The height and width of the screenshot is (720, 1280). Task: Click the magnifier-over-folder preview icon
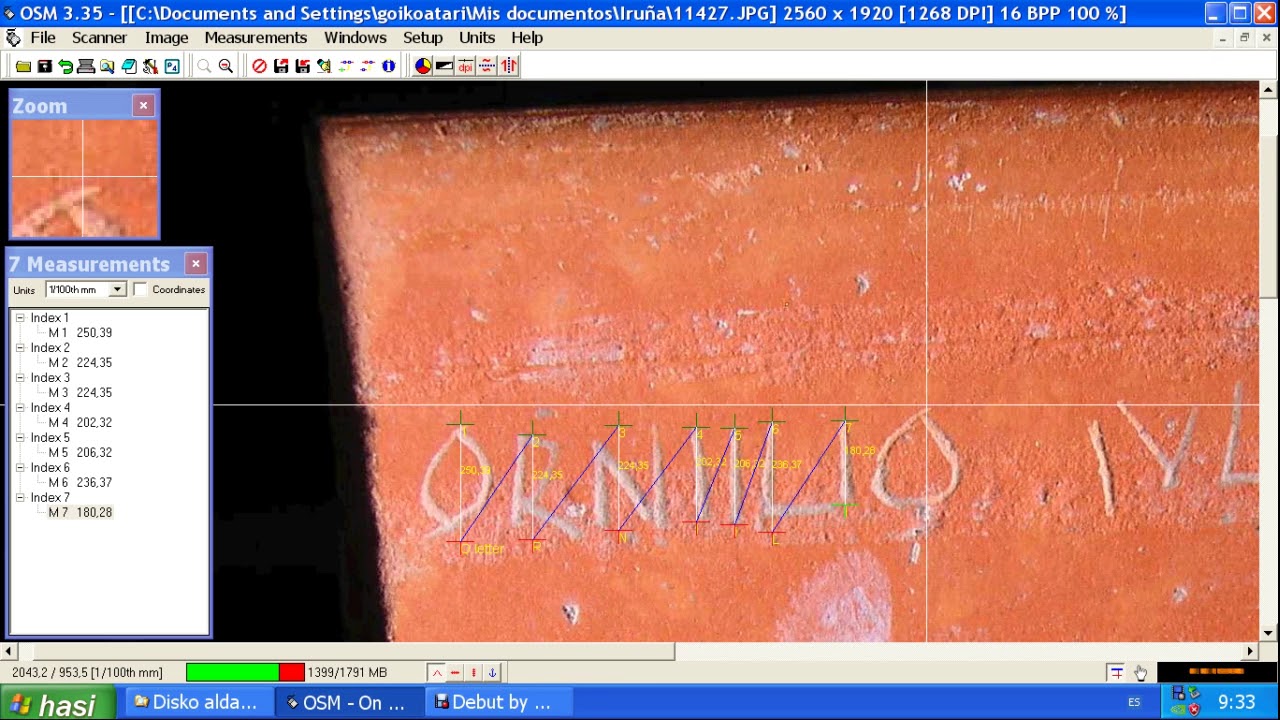coord(107,66)
